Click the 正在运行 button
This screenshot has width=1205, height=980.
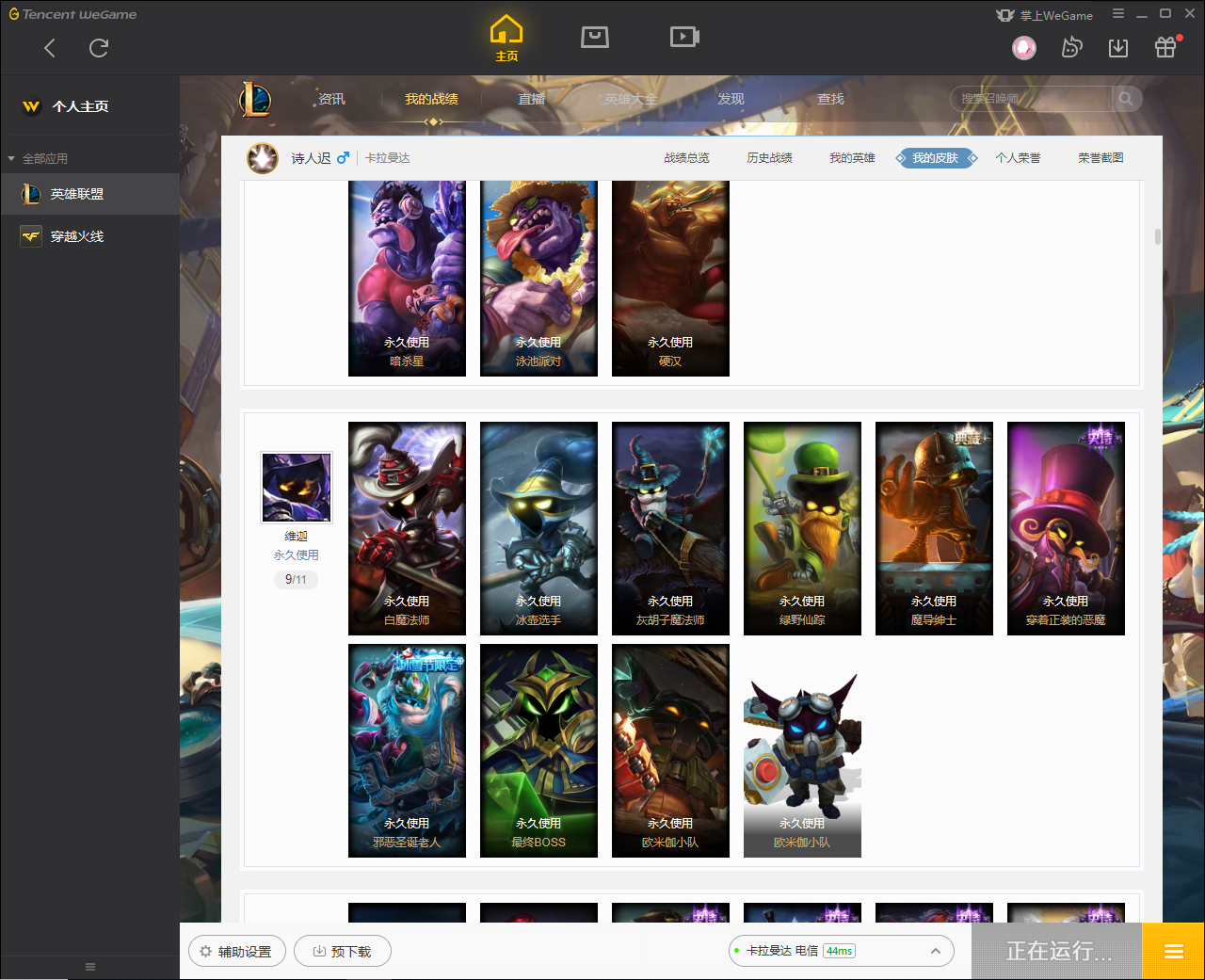click(x=1058, y=952)
